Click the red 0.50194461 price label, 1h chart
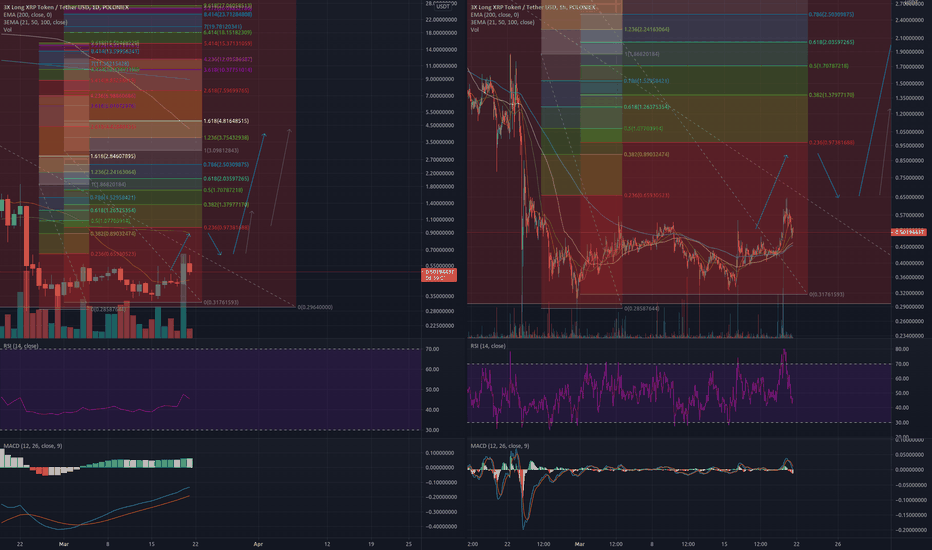 tap(908, 232)
